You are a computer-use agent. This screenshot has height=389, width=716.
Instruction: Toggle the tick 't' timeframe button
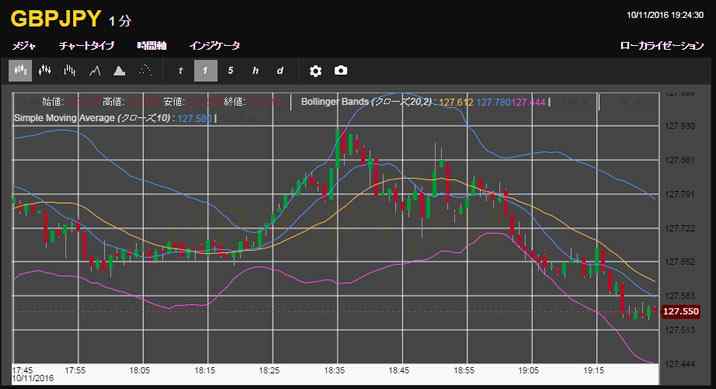(181, 71)
